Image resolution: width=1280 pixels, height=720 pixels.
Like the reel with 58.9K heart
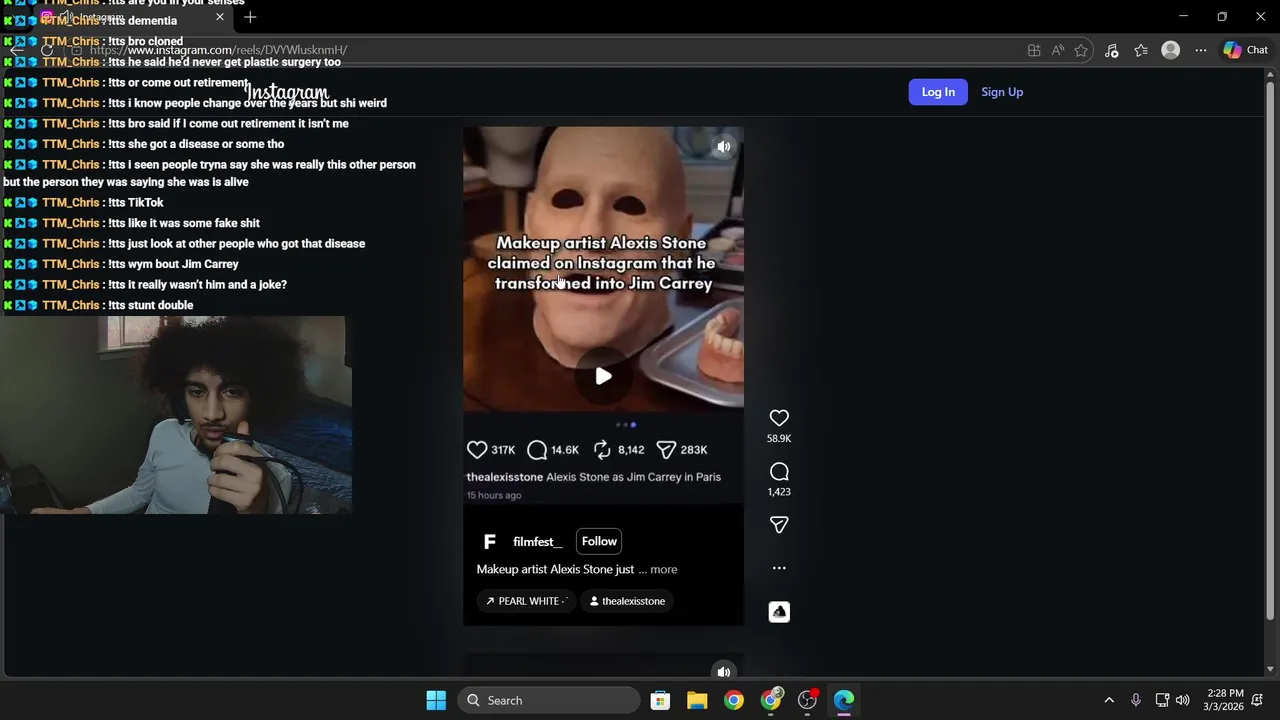(x=779, y=418)
